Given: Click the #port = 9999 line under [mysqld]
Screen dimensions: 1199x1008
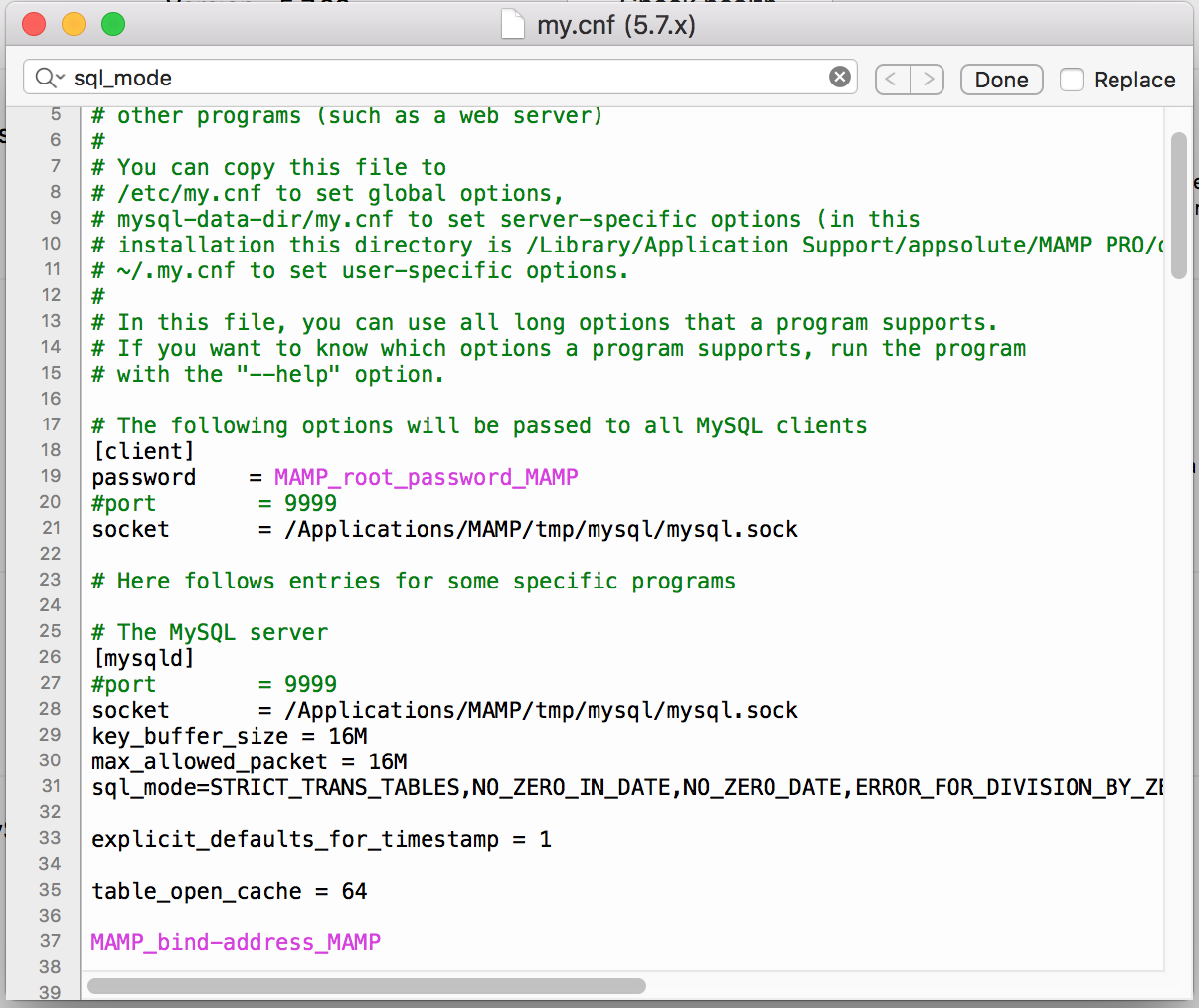Looking at the screenshot, I should [x=215, y=685].
